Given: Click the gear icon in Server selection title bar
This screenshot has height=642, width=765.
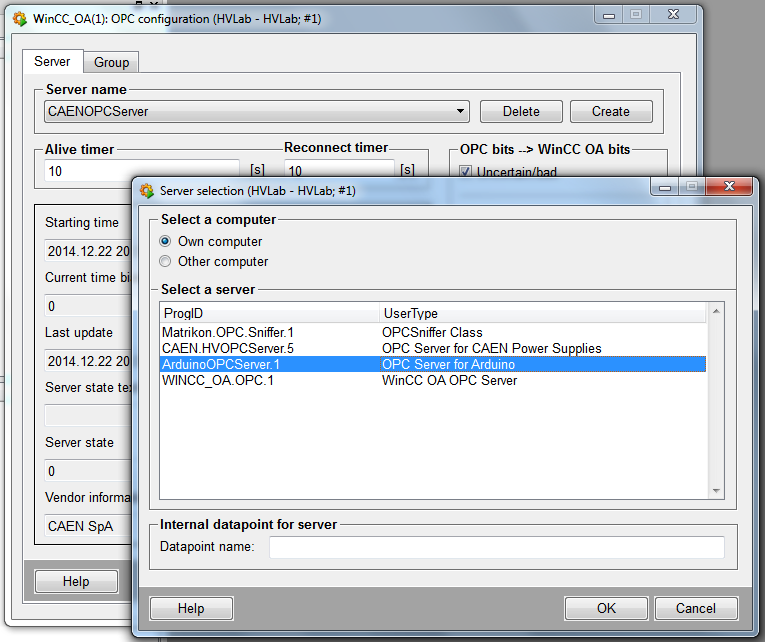Looking at the screenshot, I should click(x=146, y=190).
